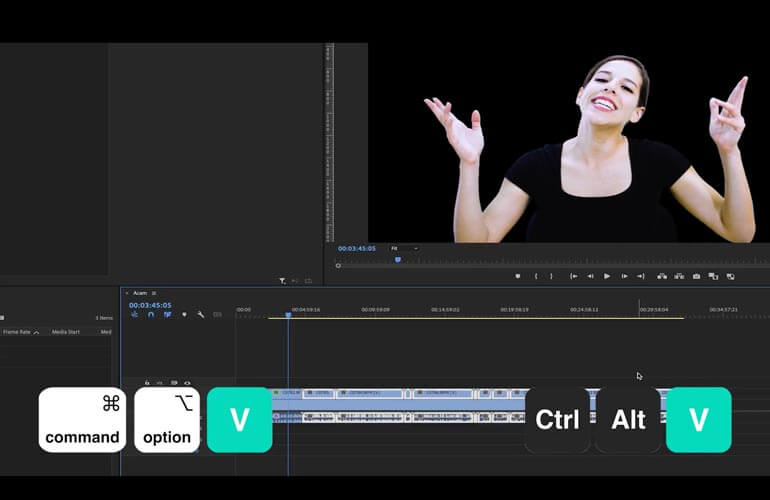This screenshot has height=500, width=770.
Task: Select the sequence tab in the timeline panel
Action: pos(140,293)
